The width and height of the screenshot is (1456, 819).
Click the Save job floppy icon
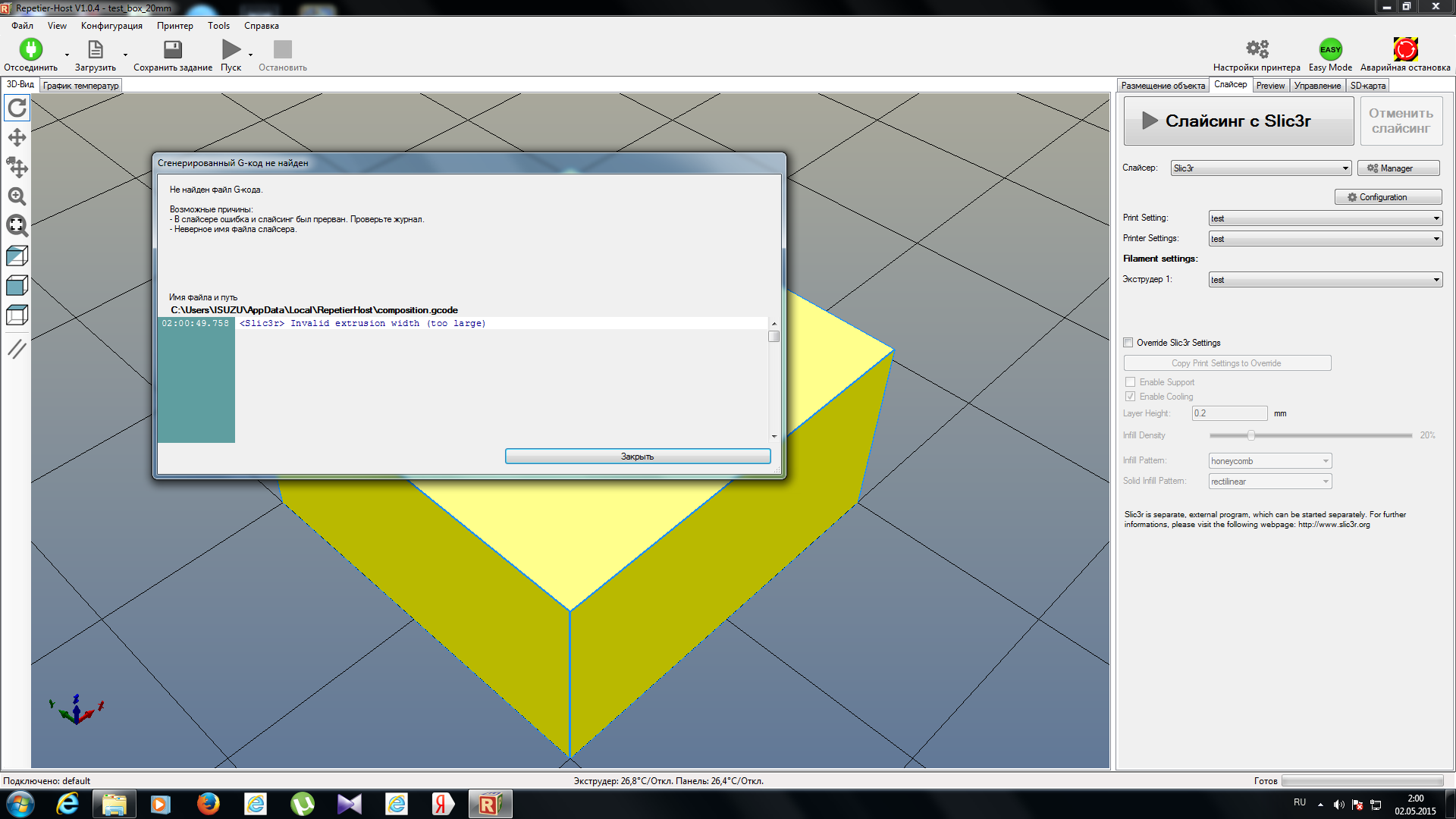(x=173, y=49)
